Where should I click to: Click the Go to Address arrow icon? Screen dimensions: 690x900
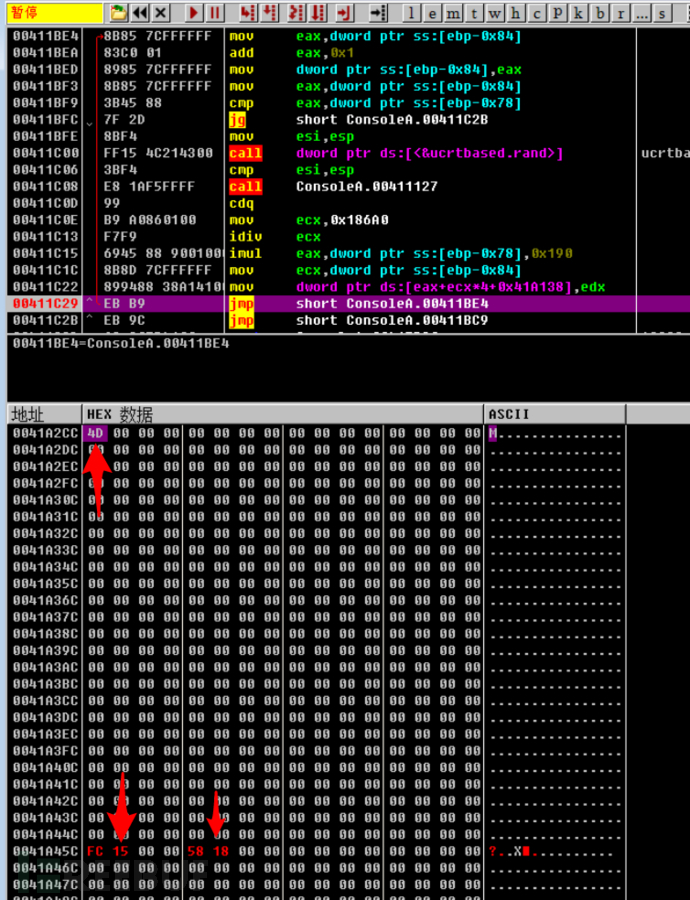click(378, 13)
